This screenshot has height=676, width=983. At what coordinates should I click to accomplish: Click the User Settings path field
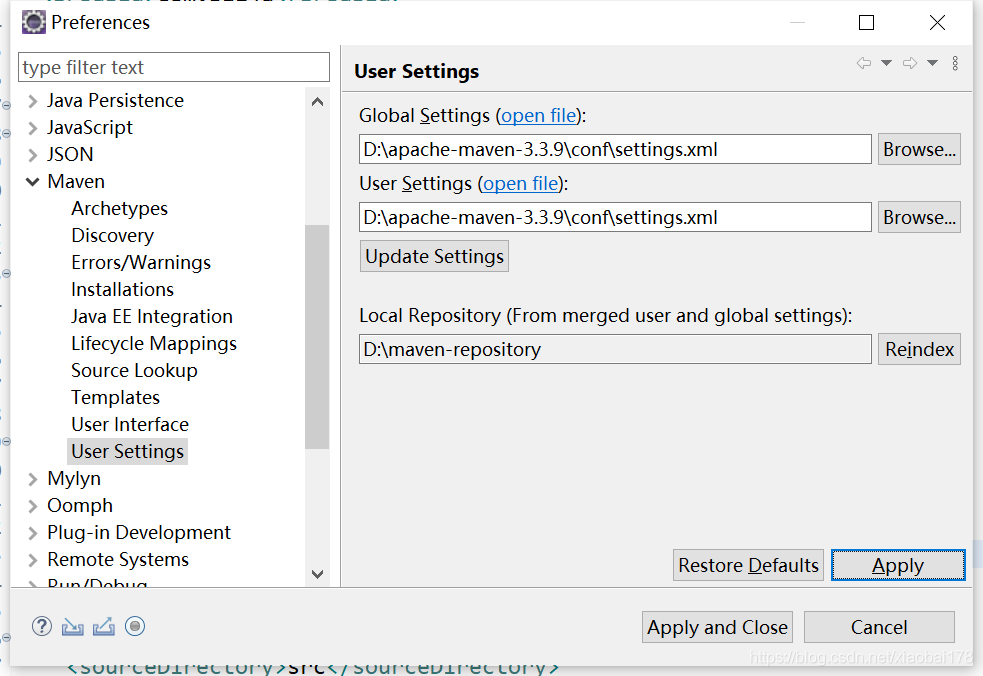(x=615, y=218)
